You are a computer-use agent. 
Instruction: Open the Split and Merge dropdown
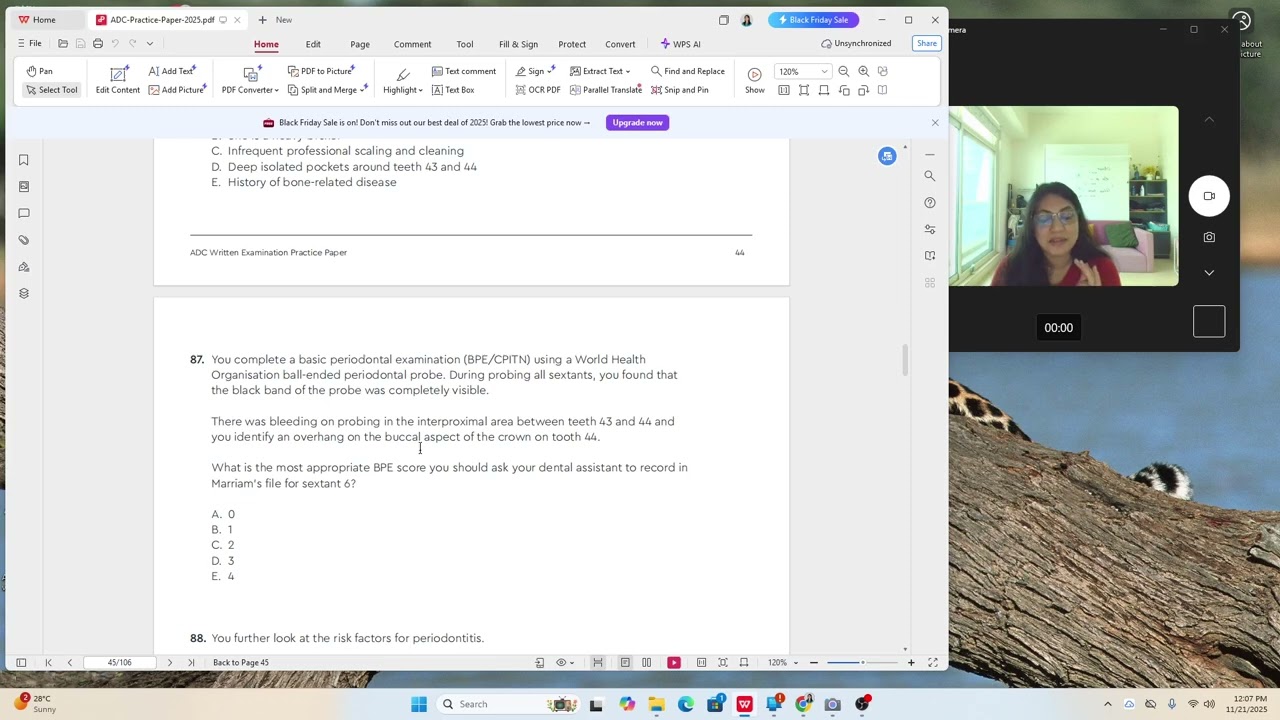coord(327,90)
